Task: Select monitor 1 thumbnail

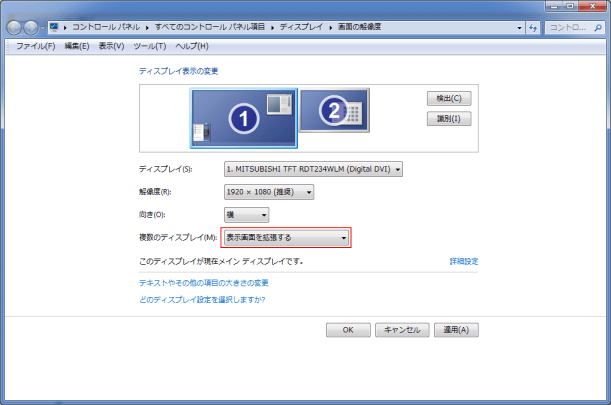Action: [244, 118]
